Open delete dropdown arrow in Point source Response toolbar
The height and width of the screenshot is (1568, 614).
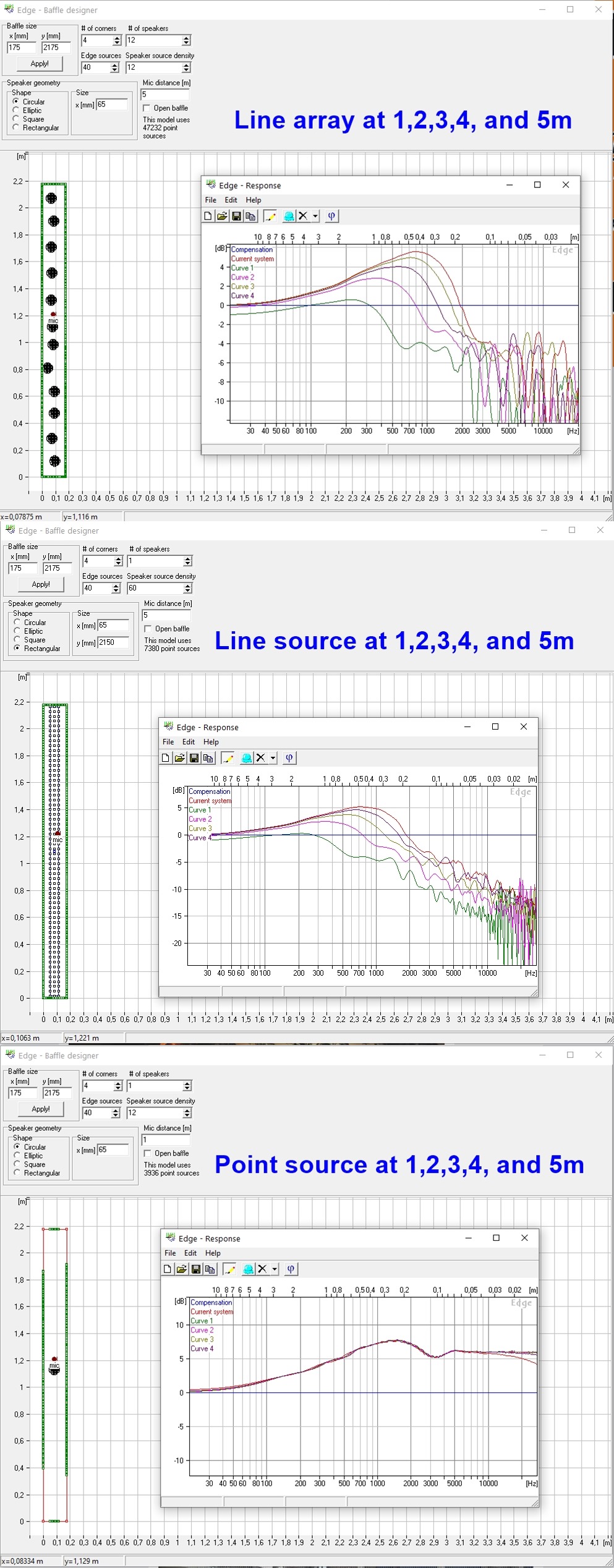coord(275,1269)
